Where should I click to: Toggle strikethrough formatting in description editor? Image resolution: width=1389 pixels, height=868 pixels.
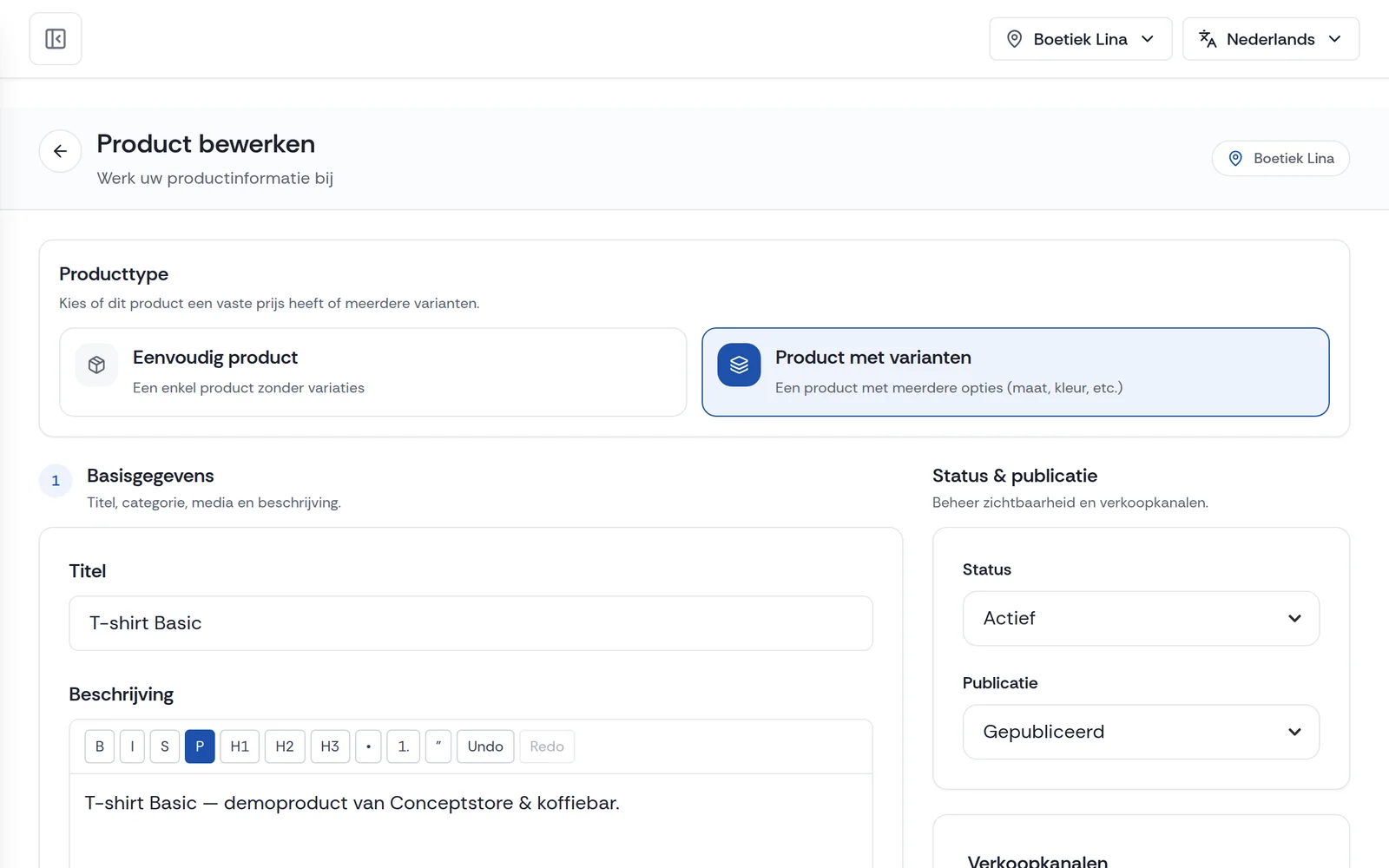[165, 746]
